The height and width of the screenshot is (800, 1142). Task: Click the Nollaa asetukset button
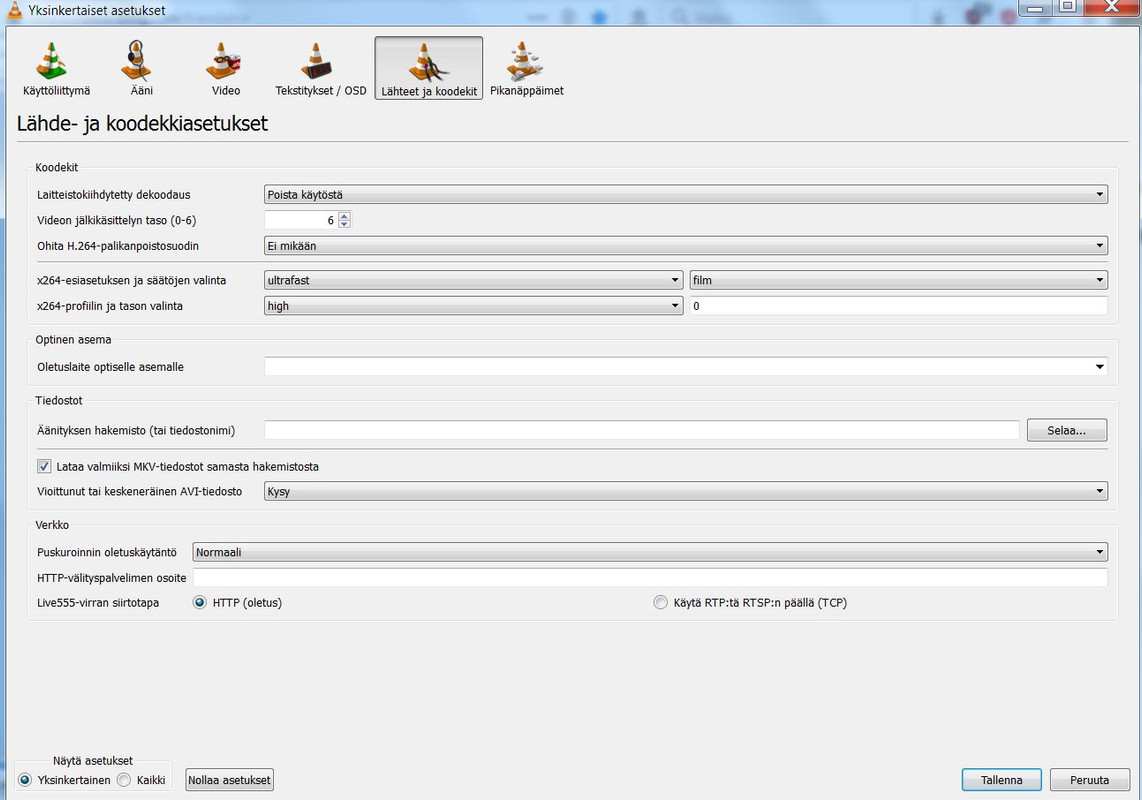229,780
